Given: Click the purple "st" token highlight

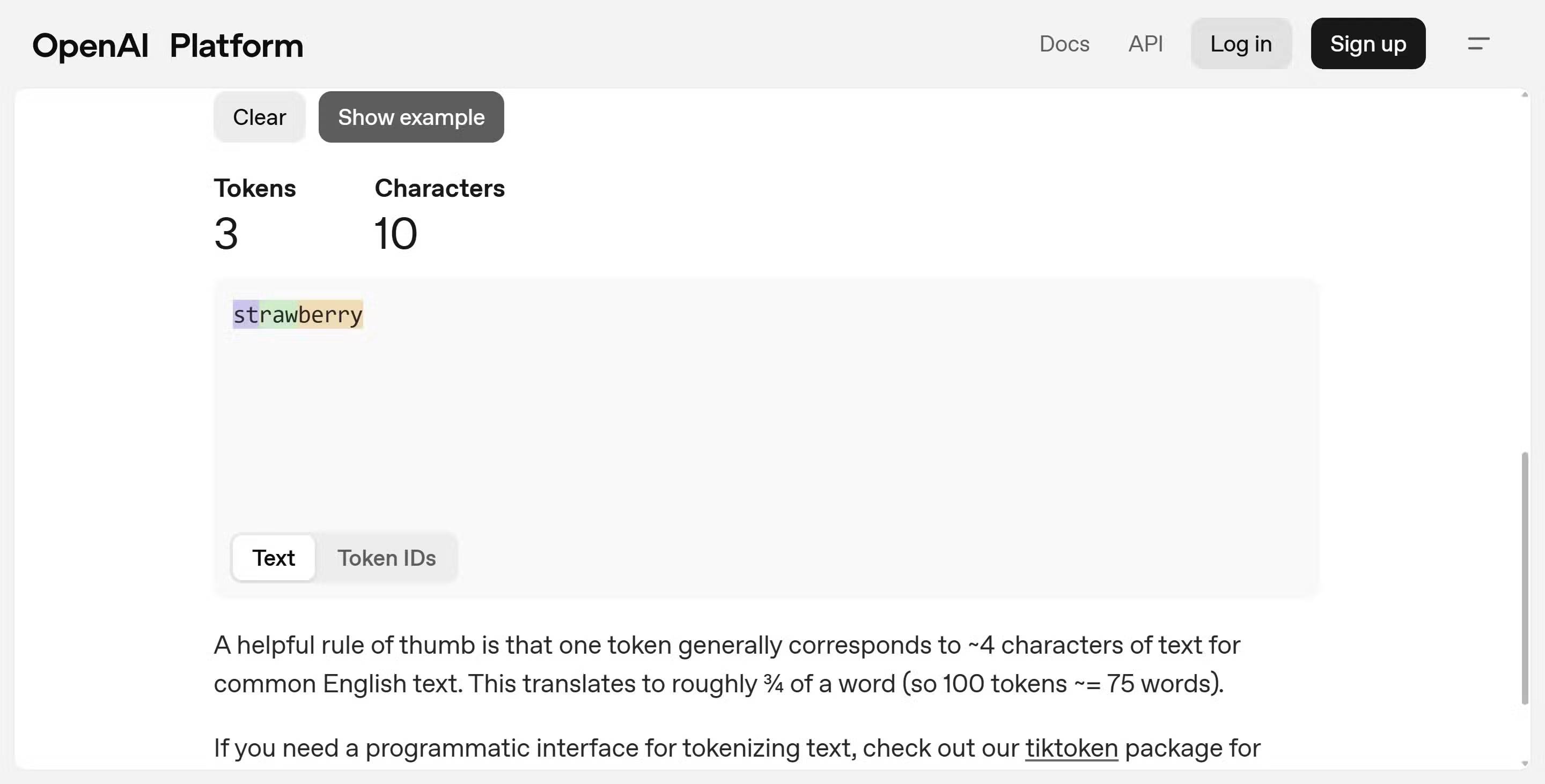Looking at the screenshot, I should pyautogui.click(x=245, y=315).
